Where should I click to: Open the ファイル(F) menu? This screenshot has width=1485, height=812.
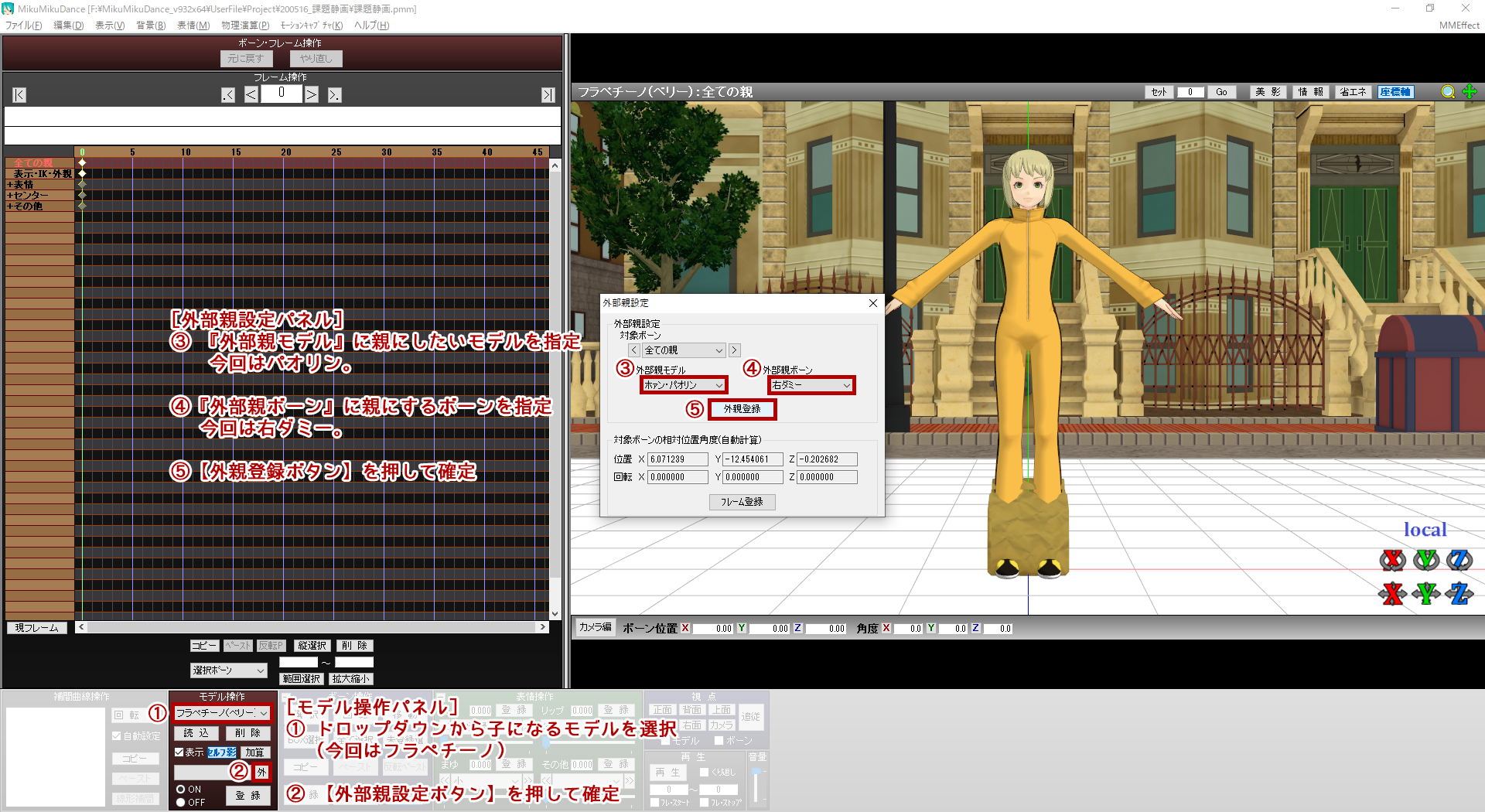click(23, 26)
